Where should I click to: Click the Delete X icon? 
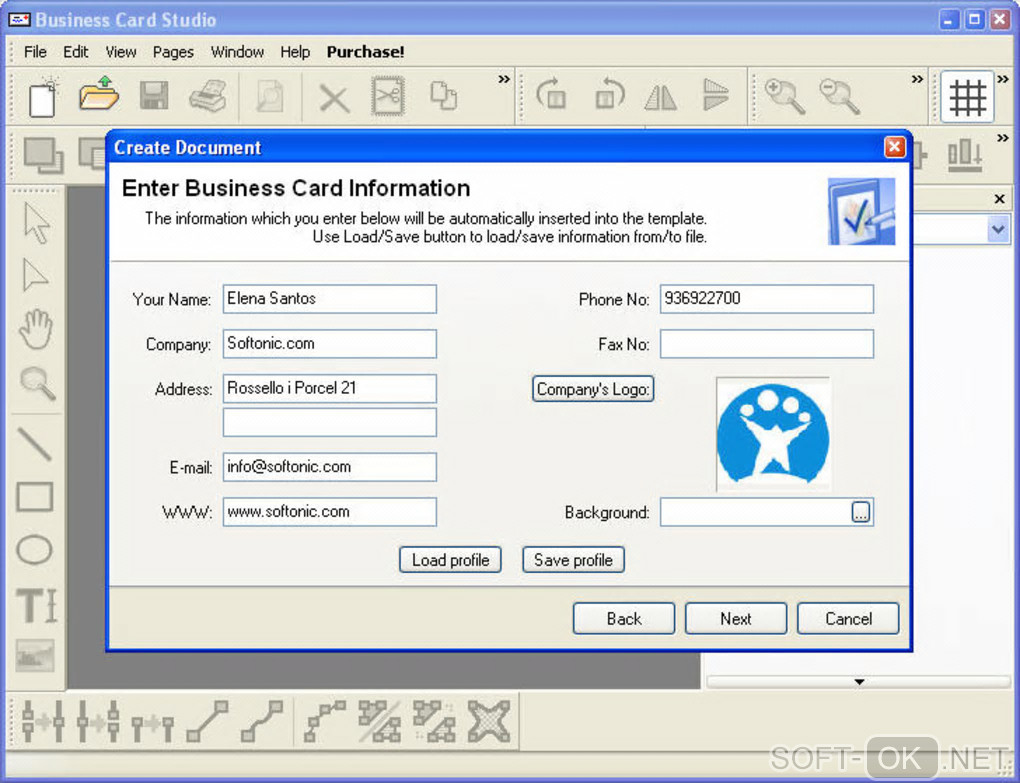334,99
